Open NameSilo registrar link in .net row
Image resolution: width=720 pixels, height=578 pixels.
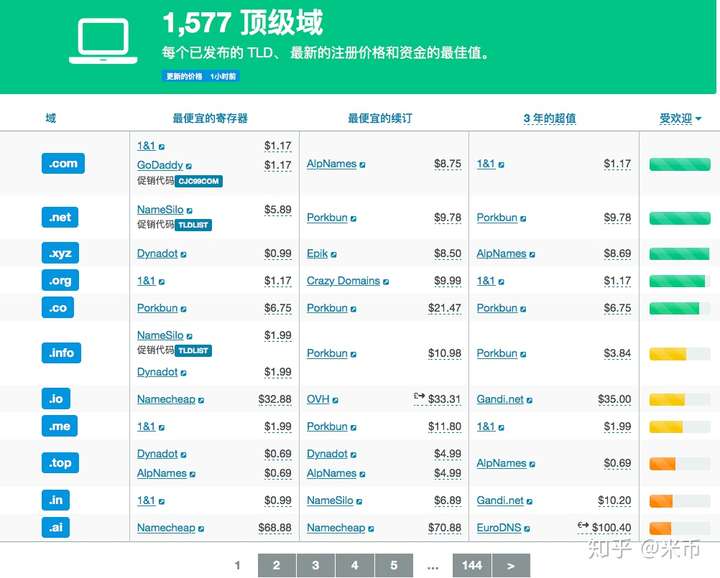[x=160, y=210]
